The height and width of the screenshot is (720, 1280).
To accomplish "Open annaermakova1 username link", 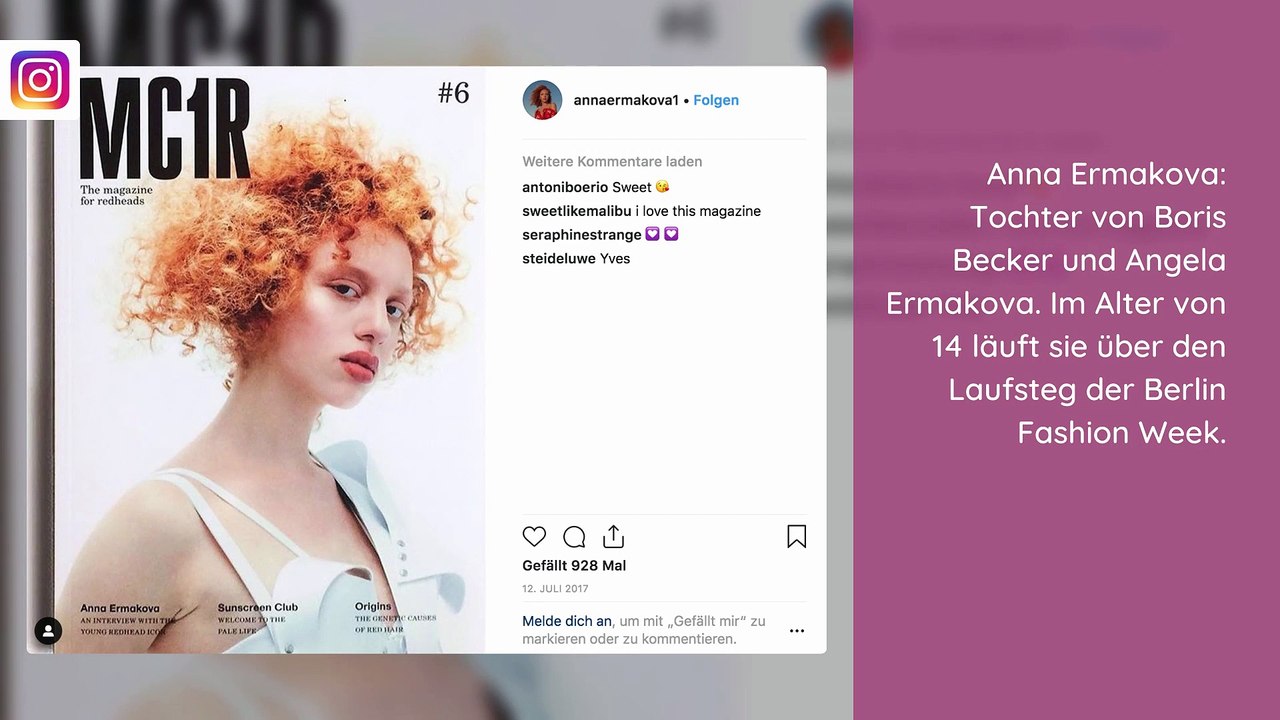I will [626, 100].
